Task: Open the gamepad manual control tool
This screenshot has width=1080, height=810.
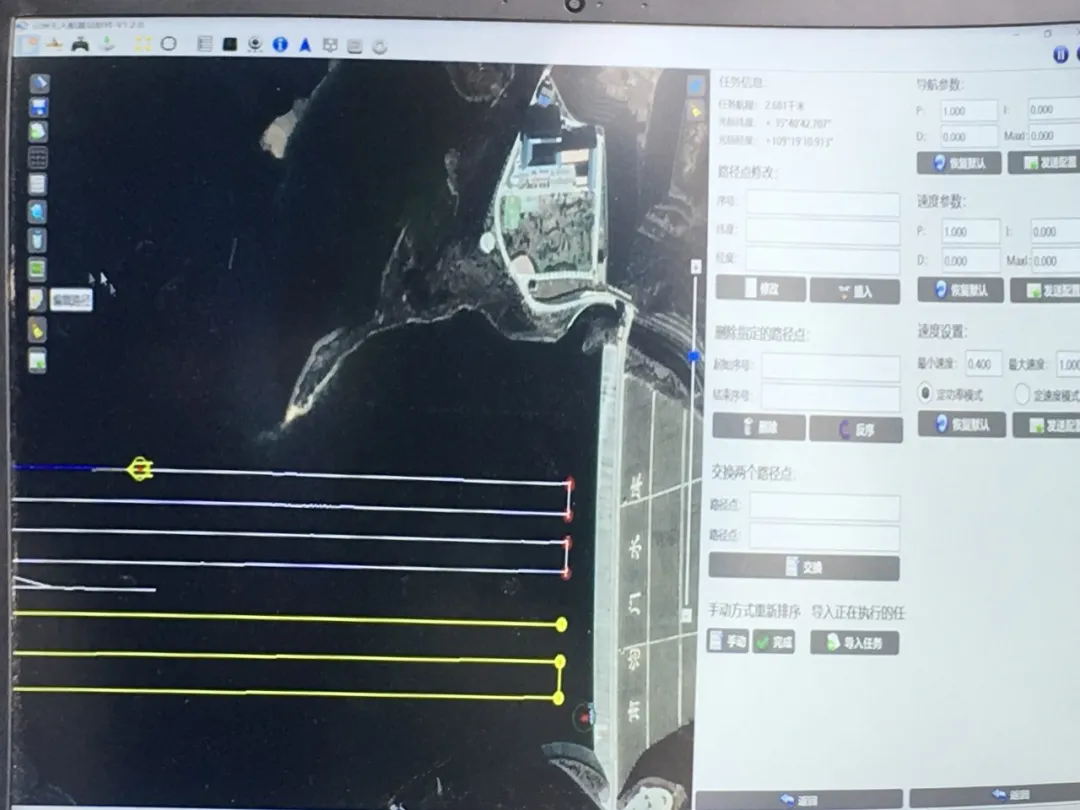Action: coord(81,45)
